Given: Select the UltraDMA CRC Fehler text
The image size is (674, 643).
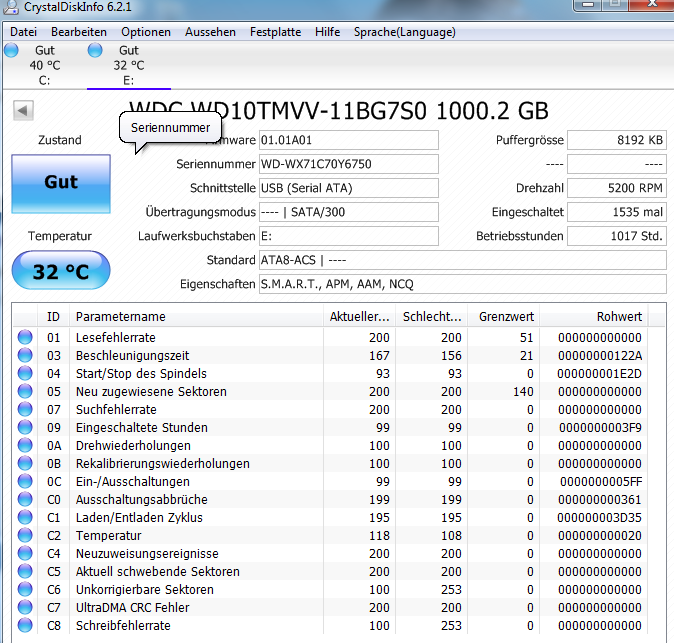Looking at the screenshot, I should click(132, 608).
